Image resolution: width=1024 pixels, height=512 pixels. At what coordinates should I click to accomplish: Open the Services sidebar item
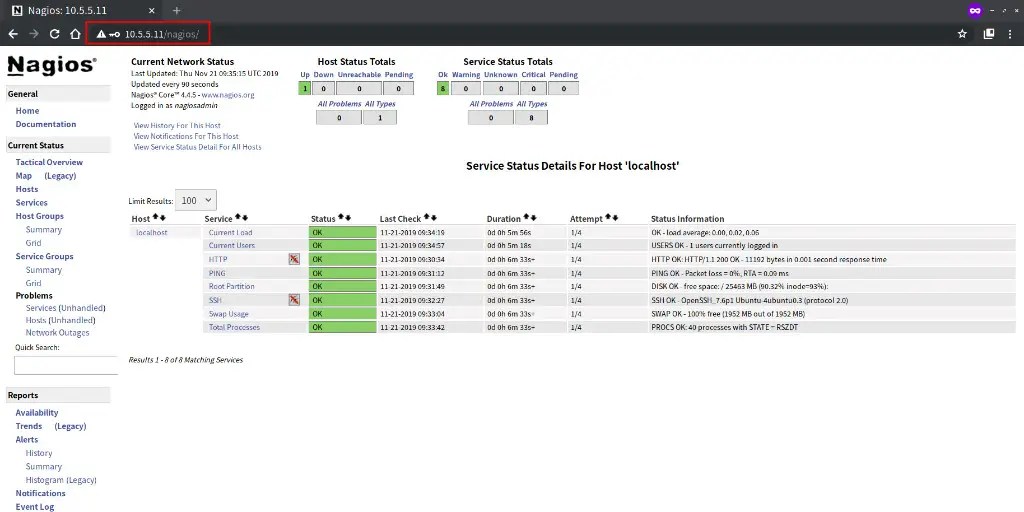tap(31, 202)
